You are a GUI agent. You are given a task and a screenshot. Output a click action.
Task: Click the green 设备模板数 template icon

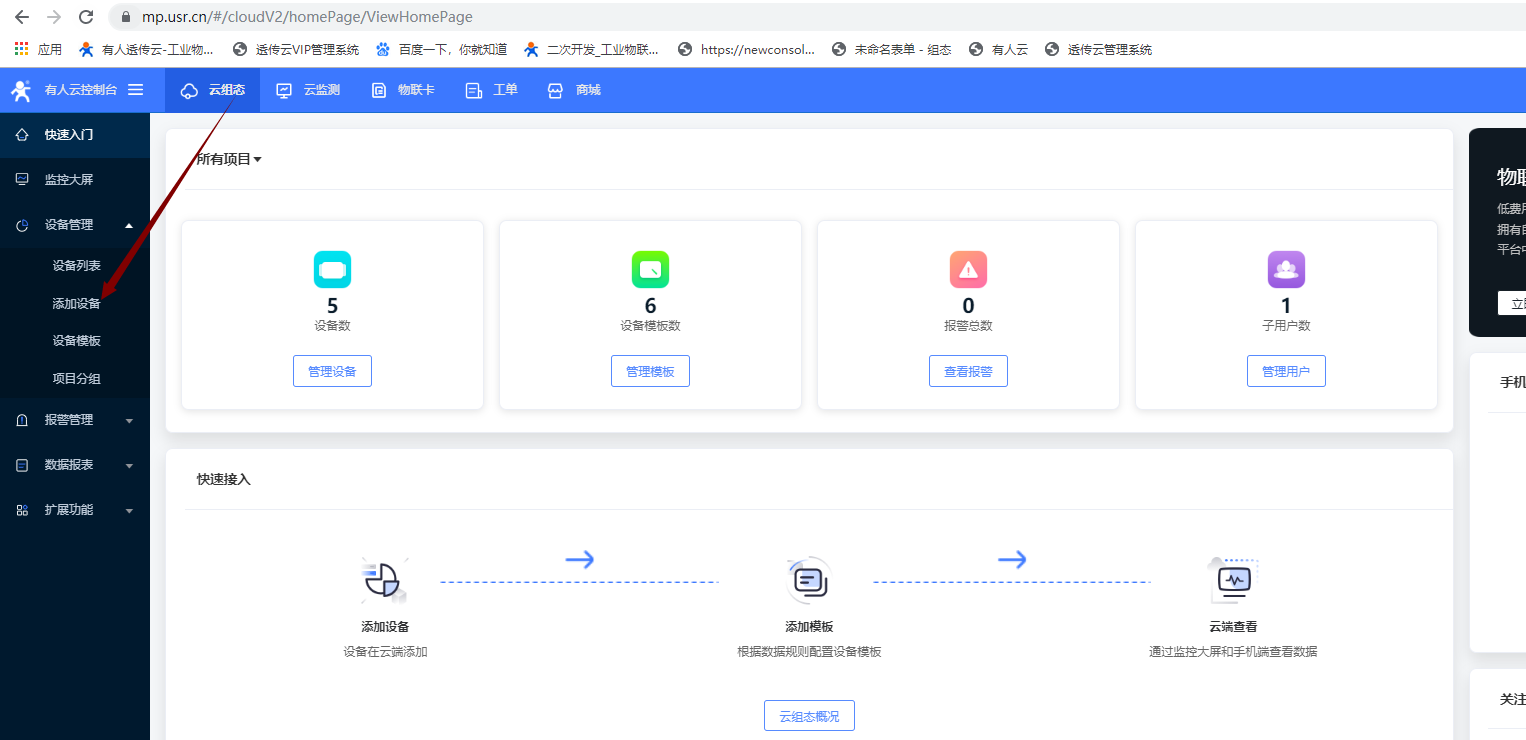[x=650, y=270]
